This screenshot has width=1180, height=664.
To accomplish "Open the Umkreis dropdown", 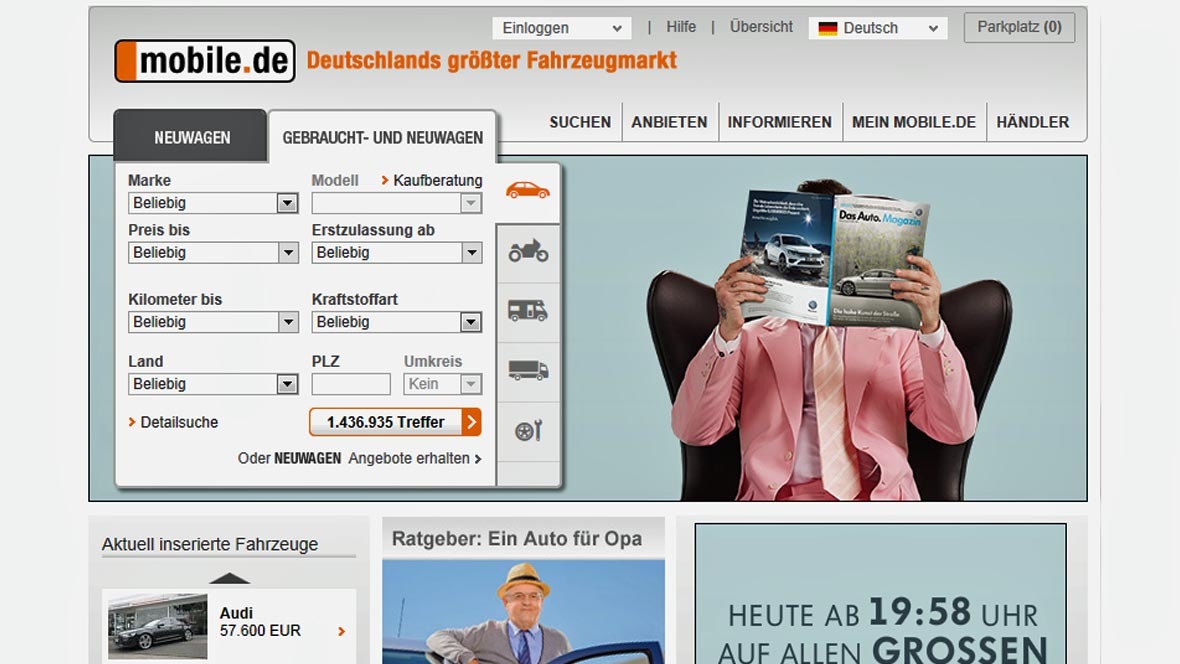I will tap(442, 384).
